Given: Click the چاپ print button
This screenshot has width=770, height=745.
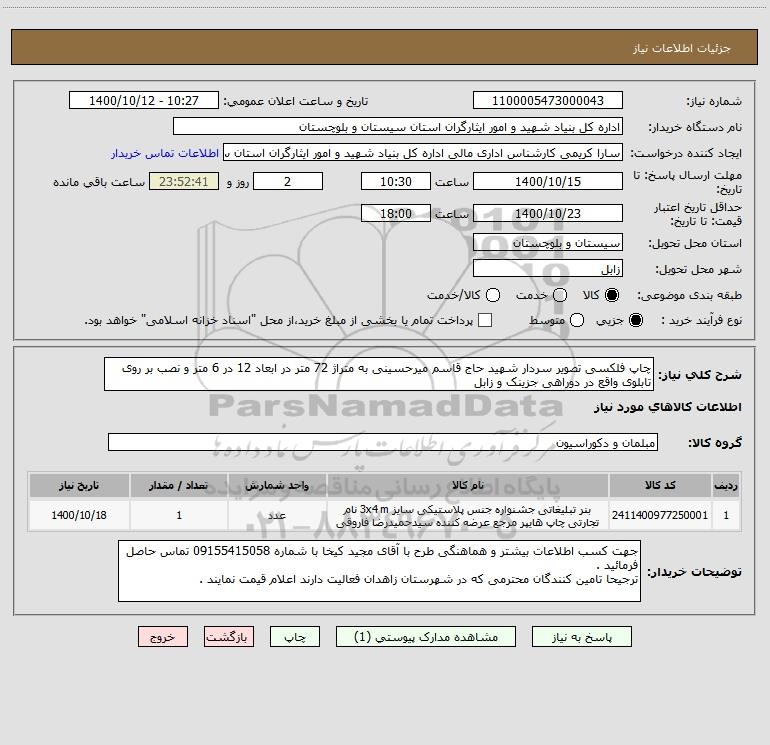Looking at the screenshot, I should pos(295,637).
